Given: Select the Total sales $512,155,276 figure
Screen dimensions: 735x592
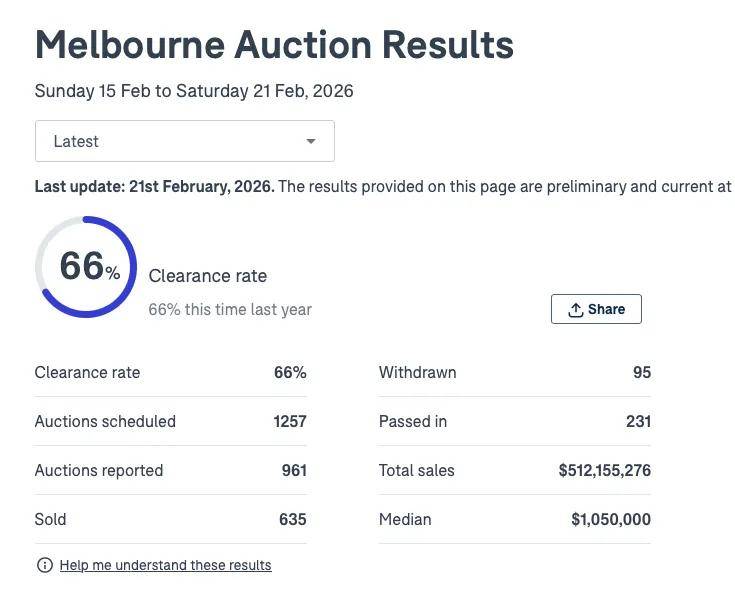Looking at the screenshot, I should click(604, 471).
